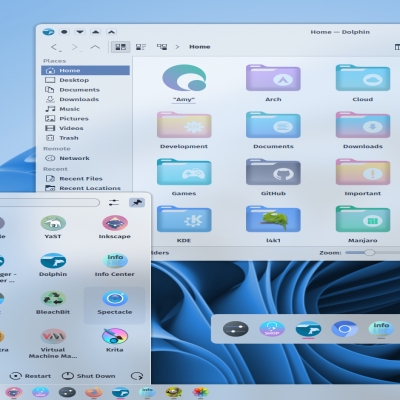This screenshot has width=400, height=400.
Task: Launch Virtual Machine Manager
Action: click(x=53, y=336)
